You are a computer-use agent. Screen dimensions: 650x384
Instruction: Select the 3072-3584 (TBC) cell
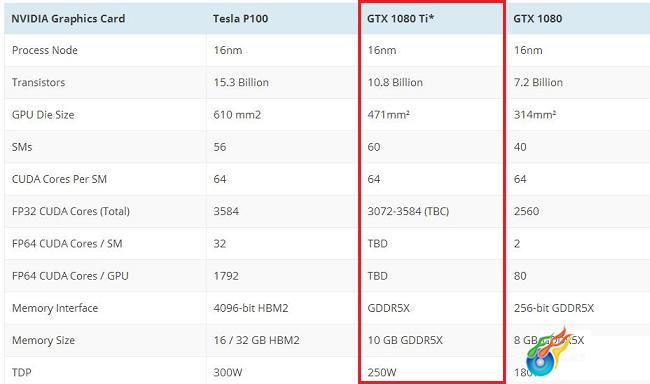click(408, 211)
